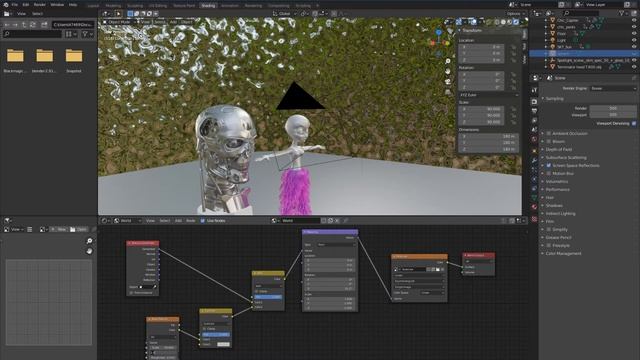The height and width of the screenshot is (360, 640).
Task: Open the Object Mode dropdown in viewport
Action: pos(119,22)
